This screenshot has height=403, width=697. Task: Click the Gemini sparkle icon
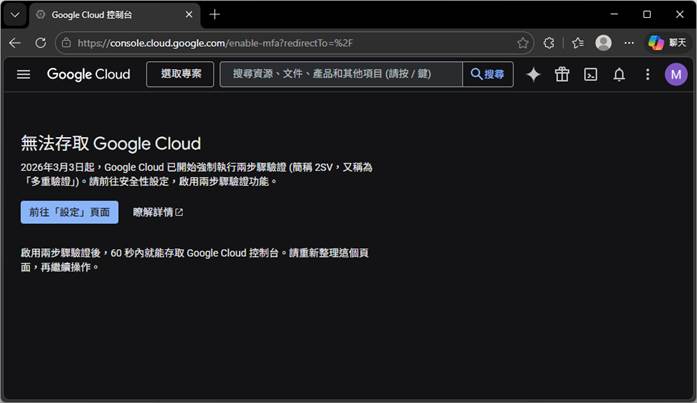(533, 75)
